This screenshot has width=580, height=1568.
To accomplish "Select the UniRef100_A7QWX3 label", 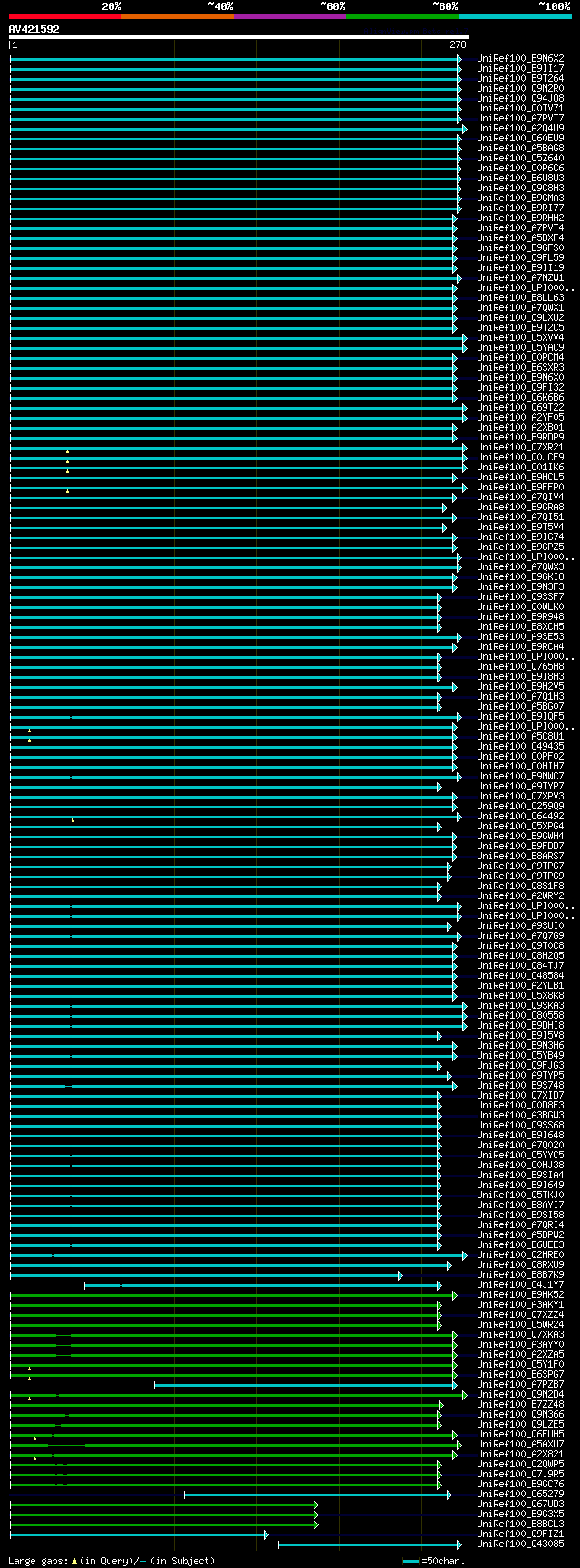I will pos(520,566).
